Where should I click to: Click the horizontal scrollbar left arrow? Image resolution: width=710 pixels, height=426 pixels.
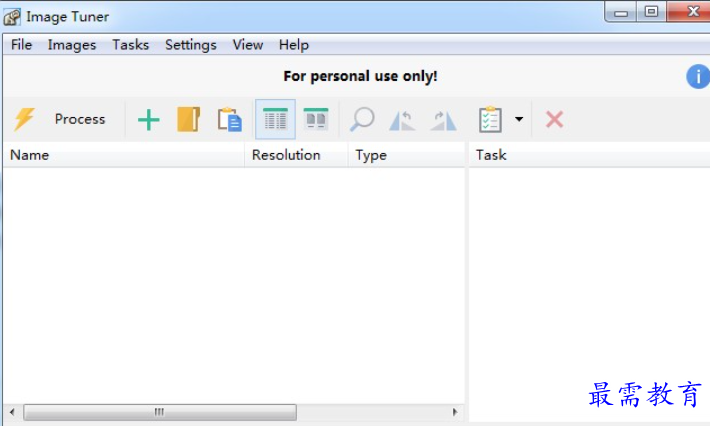(12, 412)
